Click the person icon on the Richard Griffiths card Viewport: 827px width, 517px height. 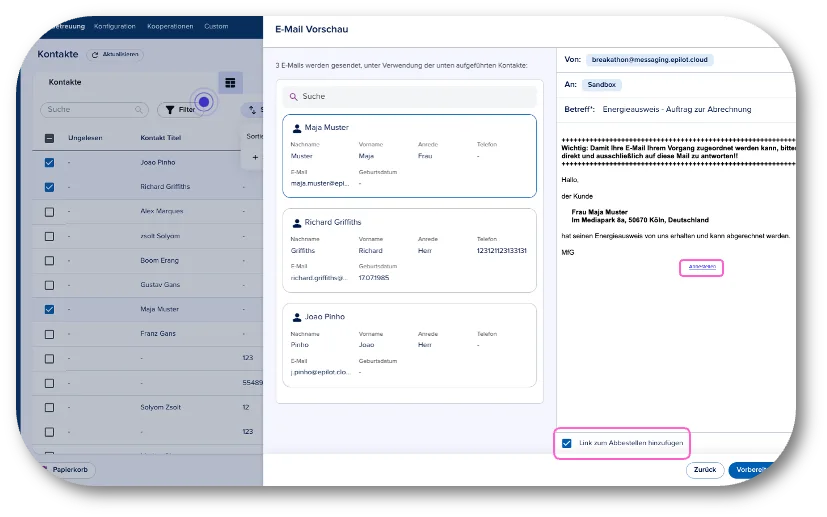297,223
